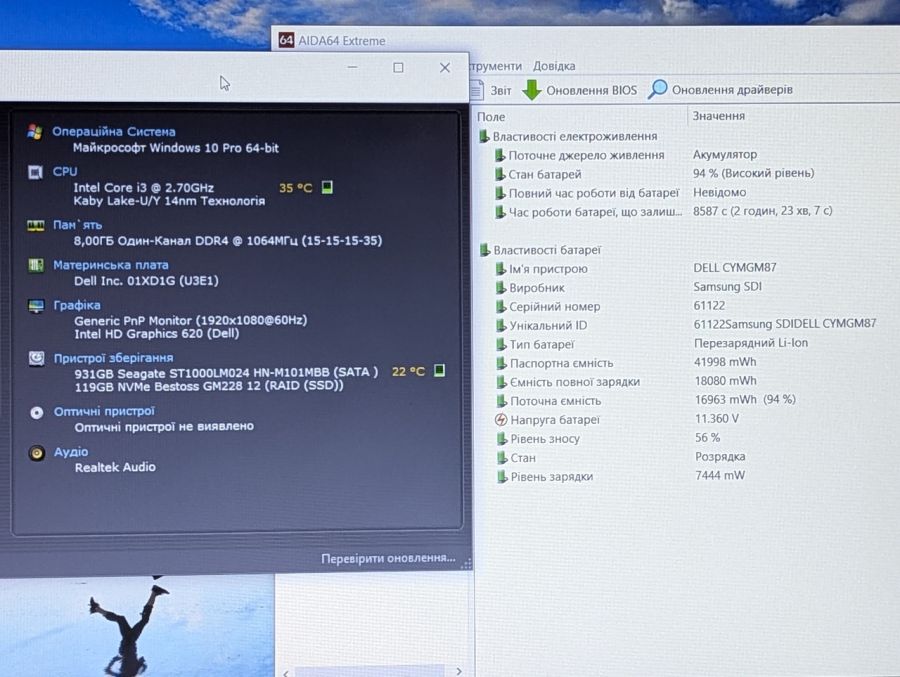Open the CPU section link
The image size is (900, 677).
point(65,171)
